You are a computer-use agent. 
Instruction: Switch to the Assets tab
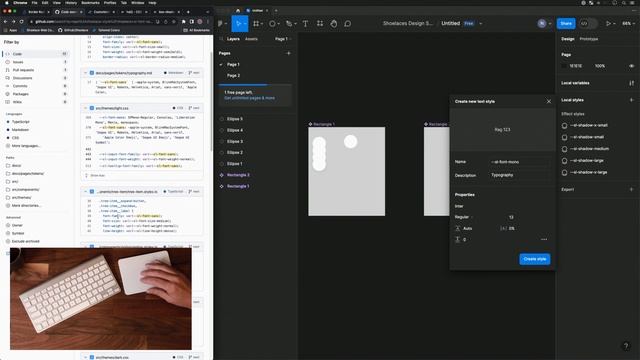click(251, 39)
